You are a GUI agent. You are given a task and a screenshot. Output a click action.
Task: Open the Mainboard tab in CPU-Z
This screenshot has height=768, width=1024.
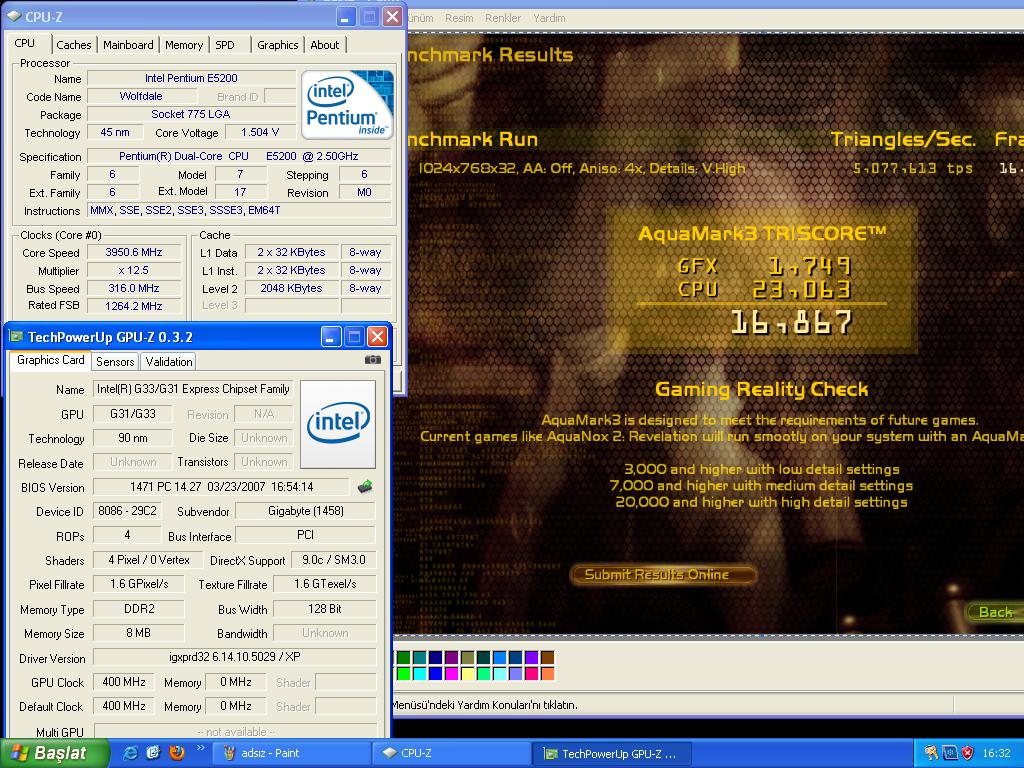128,45
